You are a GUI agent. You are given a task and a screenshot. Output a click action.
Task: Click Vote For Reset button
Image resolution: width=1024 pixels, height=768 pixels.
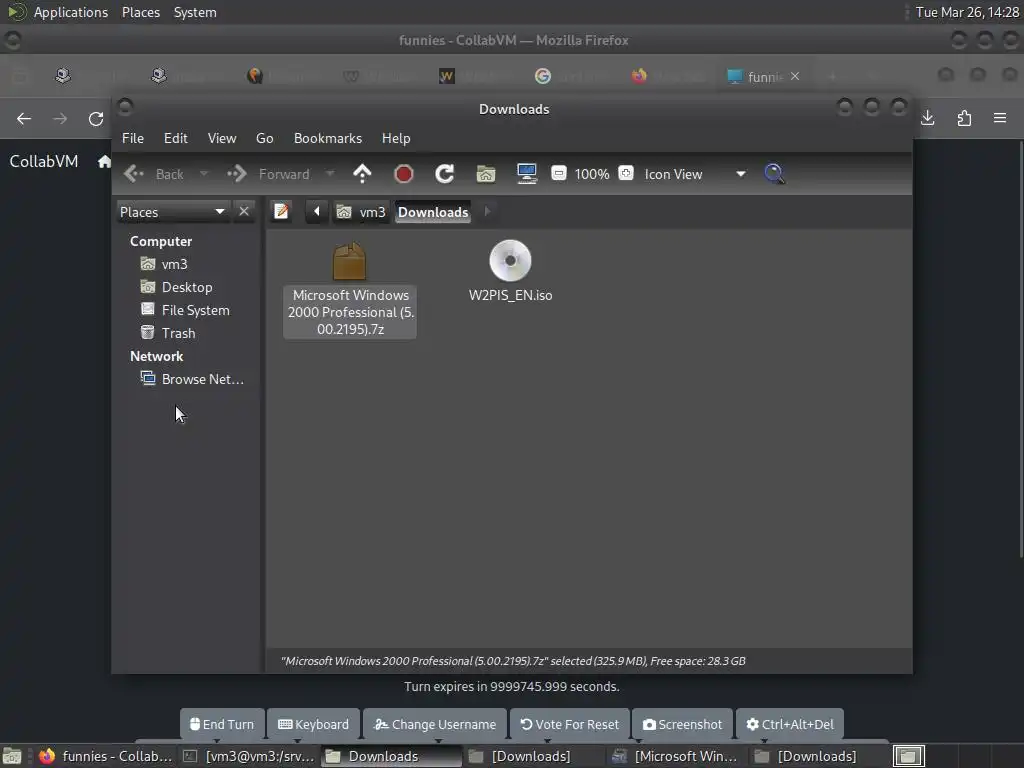pos(569,724)
